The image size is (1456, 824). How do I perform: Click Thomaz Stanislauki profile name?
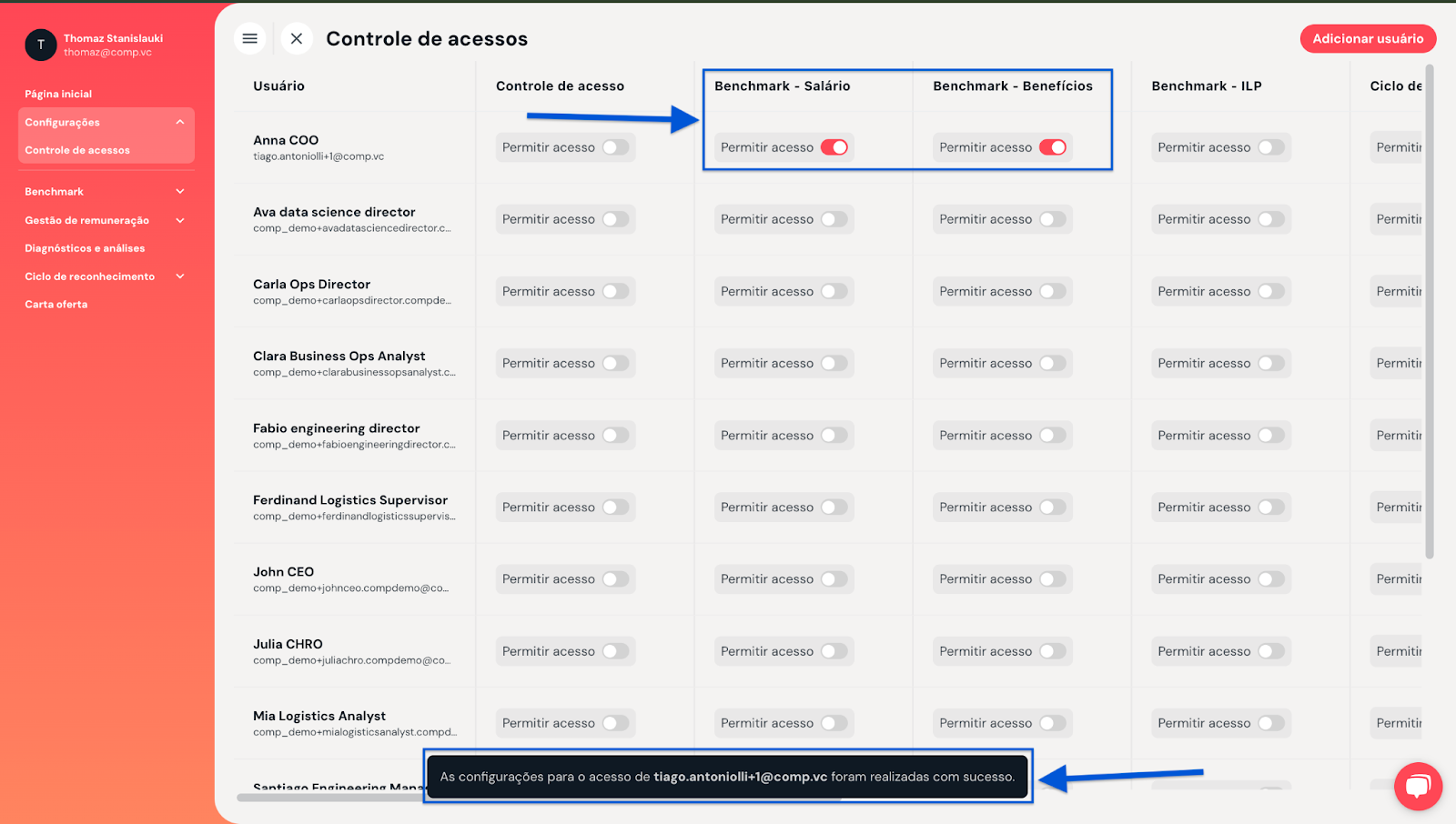(x=113, y=38)
